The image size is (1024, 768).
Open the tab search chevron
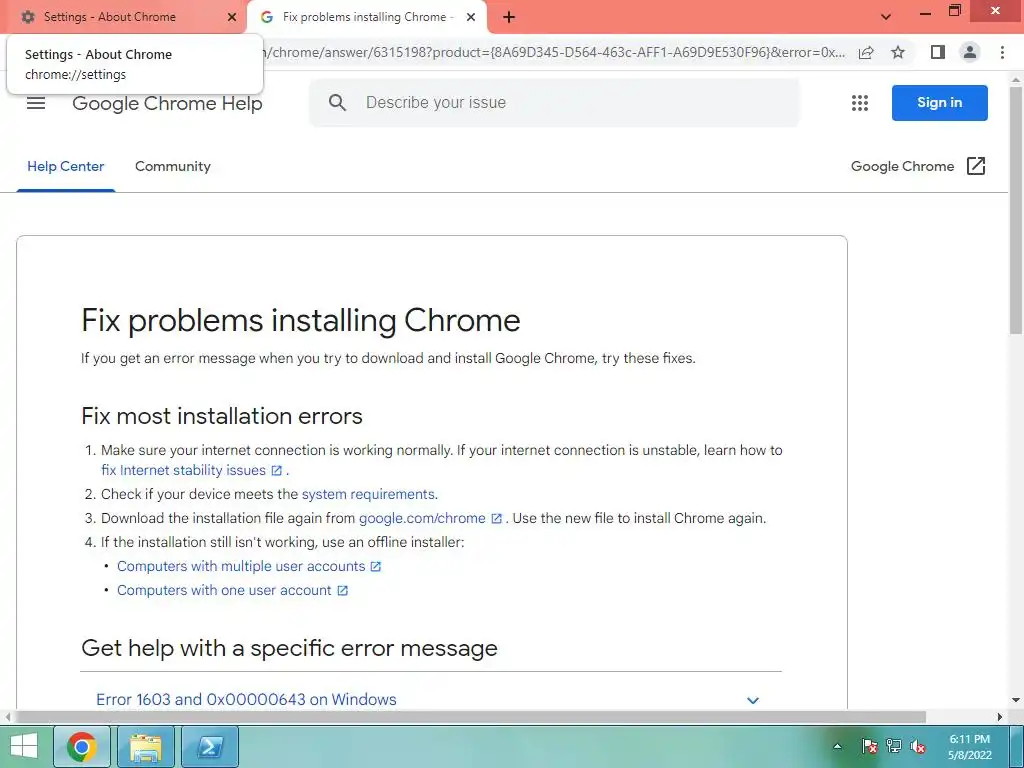[x=886, y=17]
